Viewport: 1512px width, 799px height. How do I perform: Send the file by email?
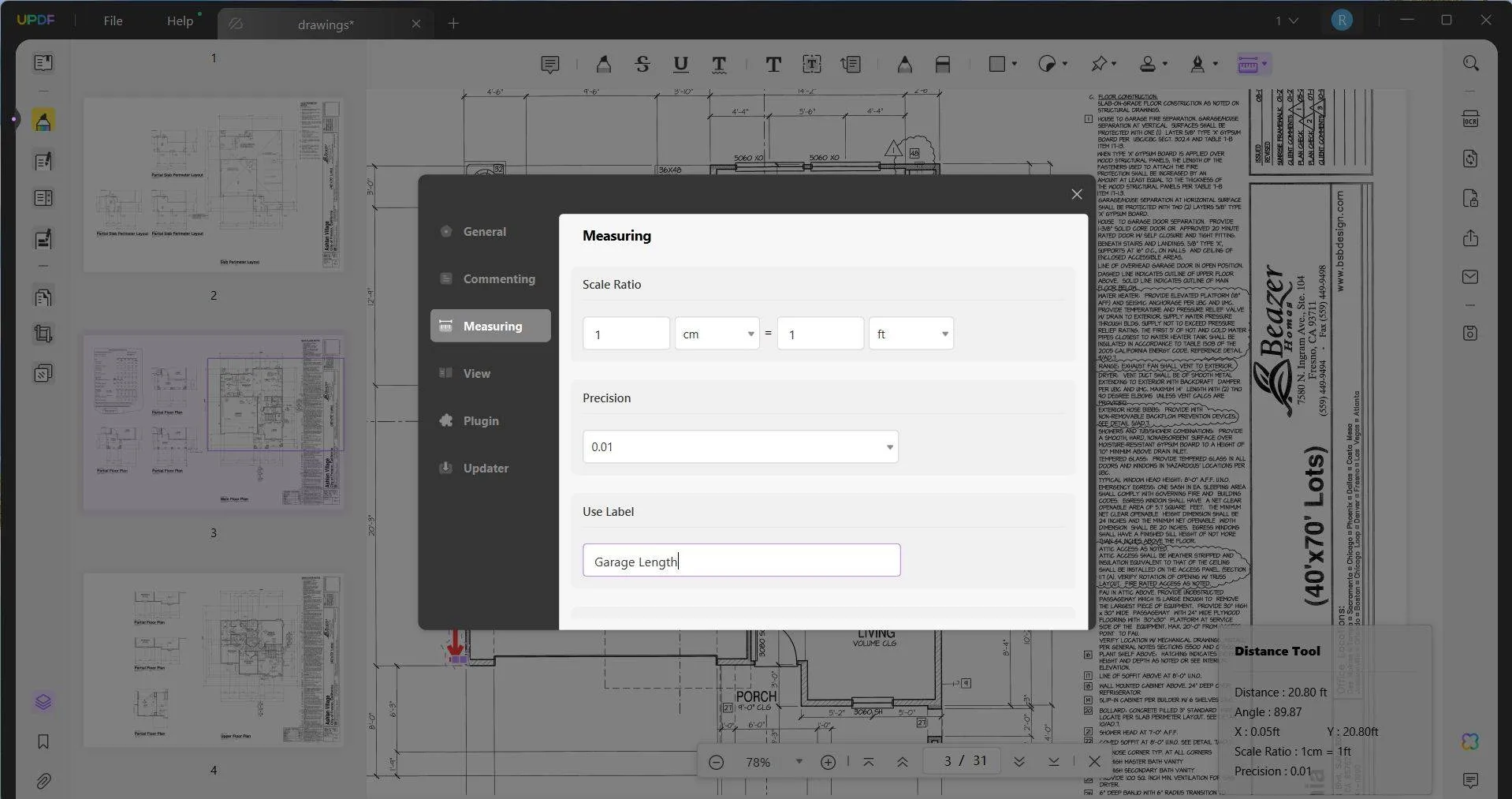pos(1470,277)
